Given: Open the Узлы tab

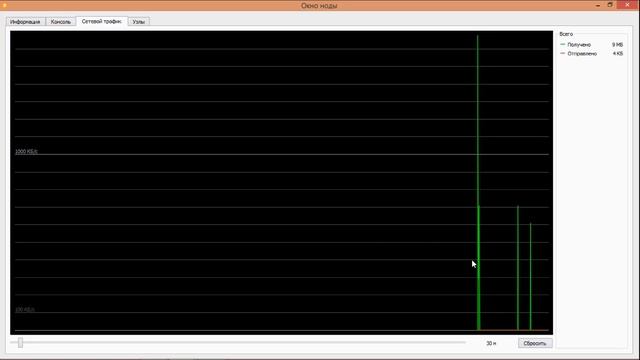Looking at the screenshot, I should 139,22.
